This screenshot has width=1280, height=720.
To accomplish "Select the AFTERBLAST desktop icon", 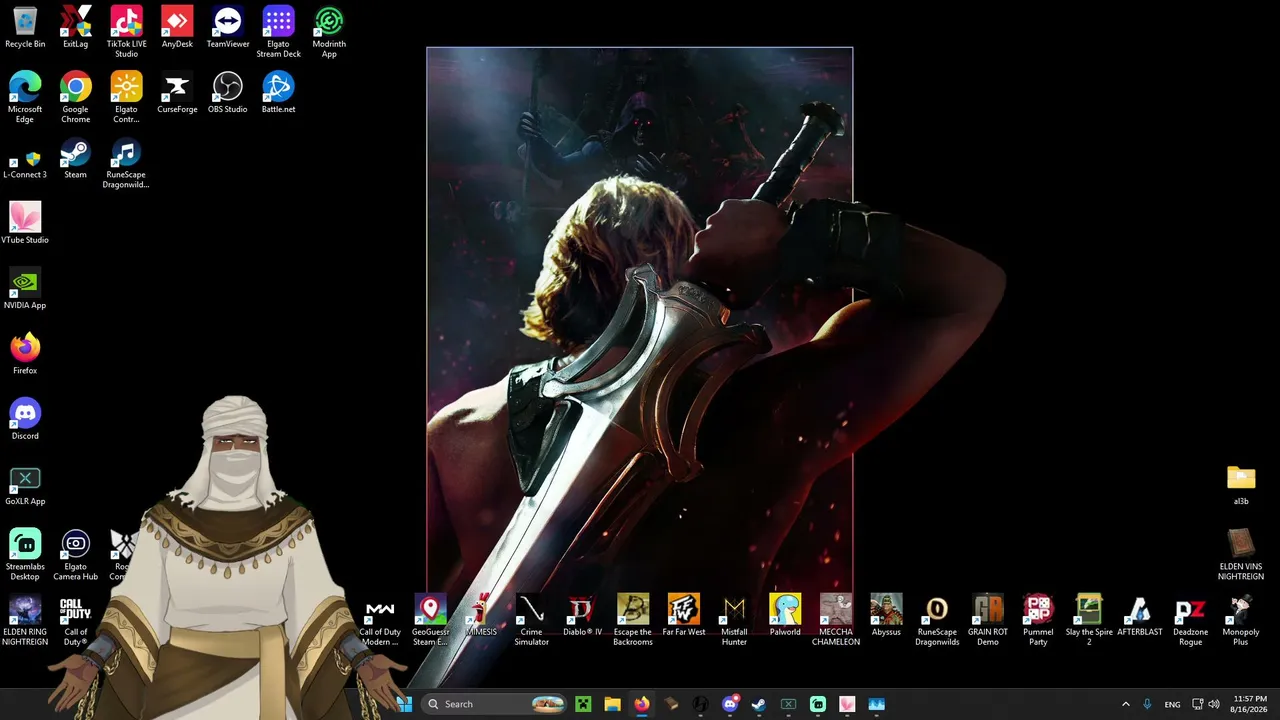I will pos(1140,615).
